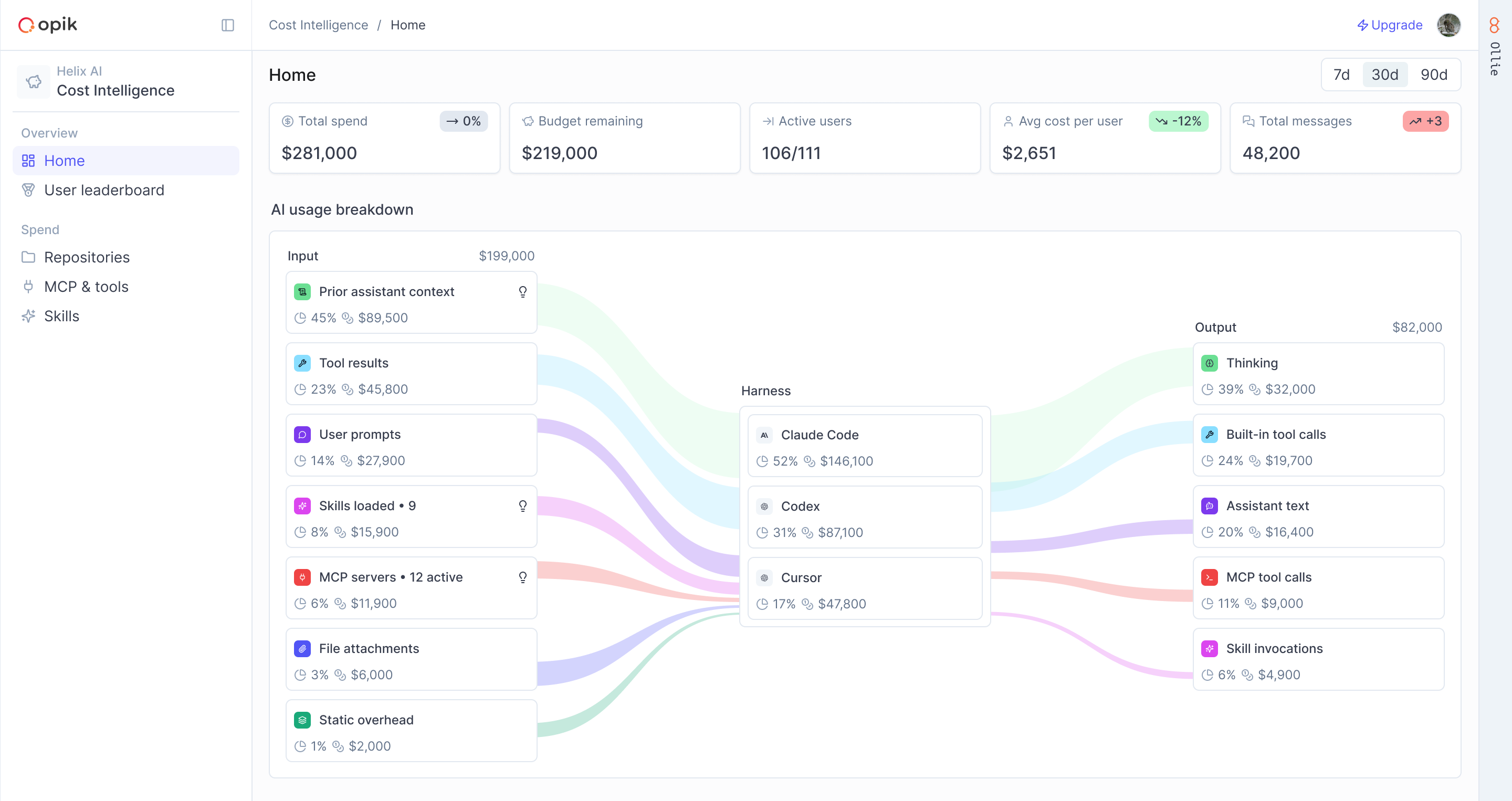Click the MCP servers lightbulb hint
Image resolution: width=1512 pixels, height=801 pixels.
(522, 577)
